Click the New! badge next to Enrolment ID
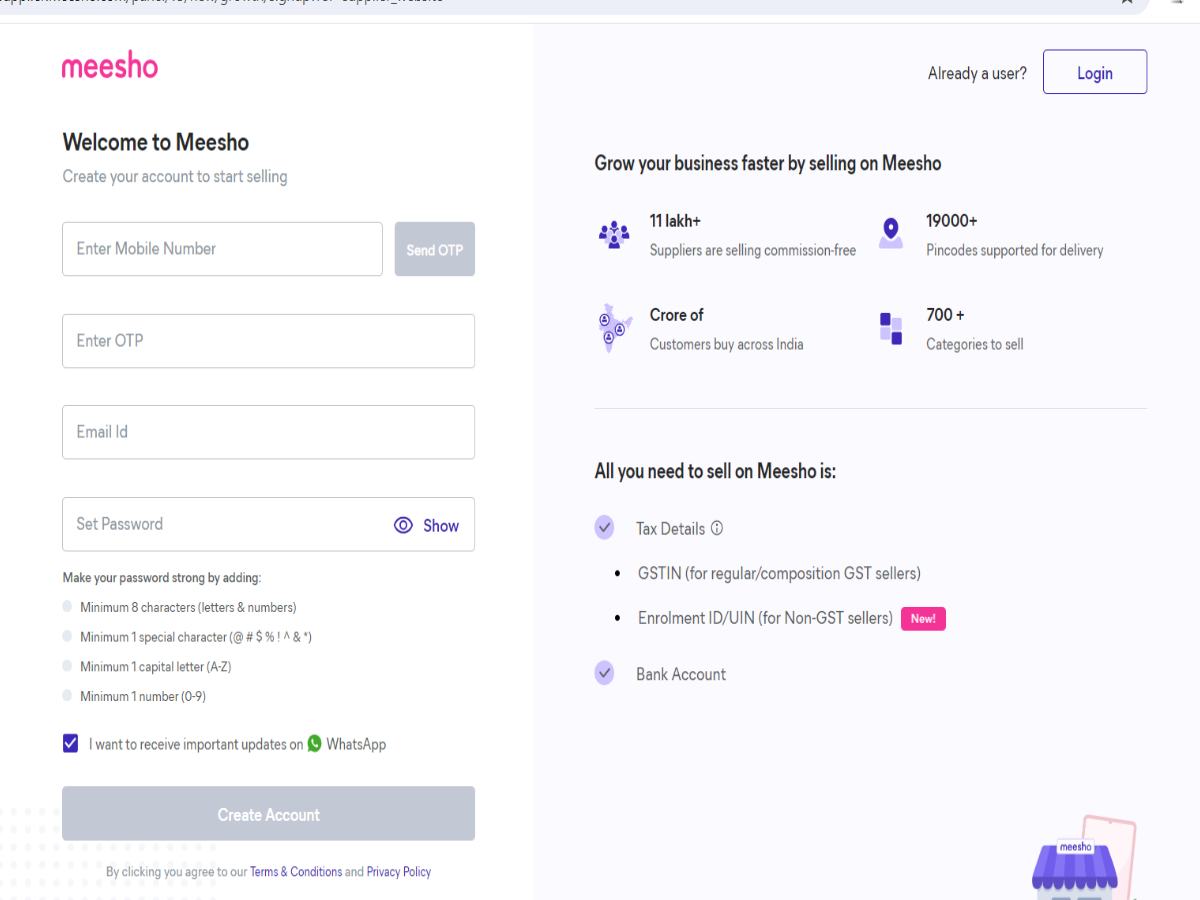Screen dimensions: 1200x900 (922, 618)
